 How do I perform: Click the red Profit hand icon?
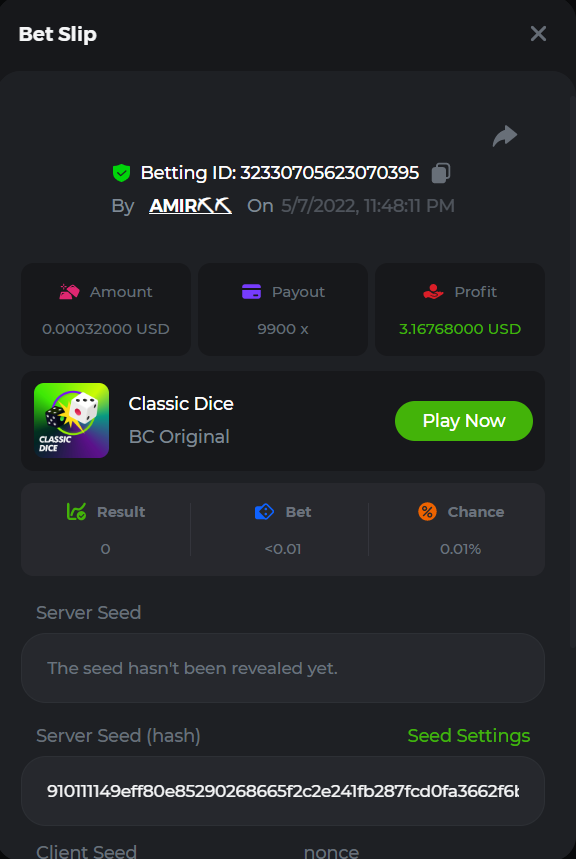tap(433, 291)
